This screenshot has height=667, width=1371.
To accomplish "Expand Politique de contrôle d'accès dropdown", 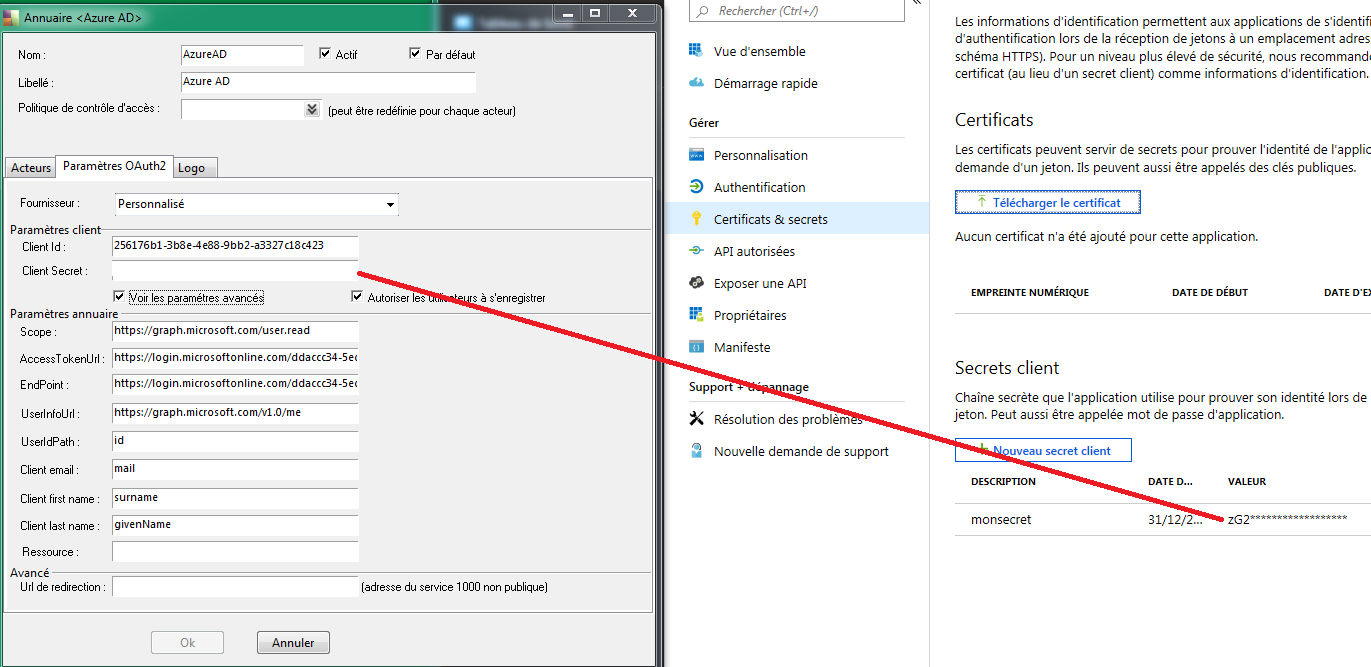I will click(x=312, y=110).
